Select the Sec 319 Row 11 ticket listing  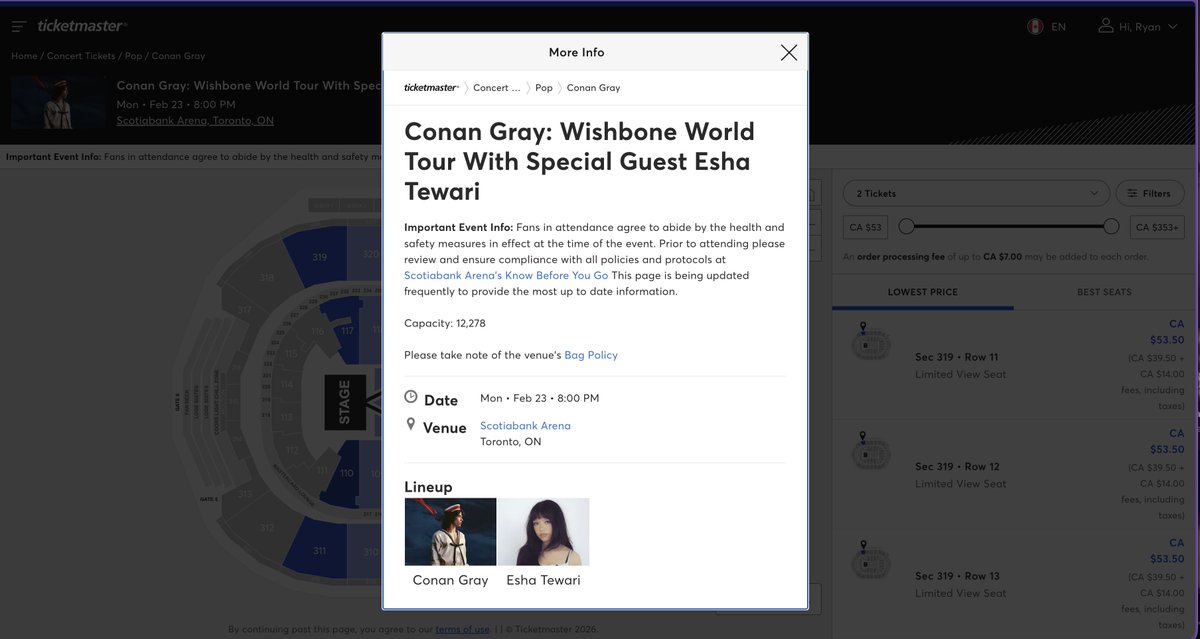(x=1013, y=365)
